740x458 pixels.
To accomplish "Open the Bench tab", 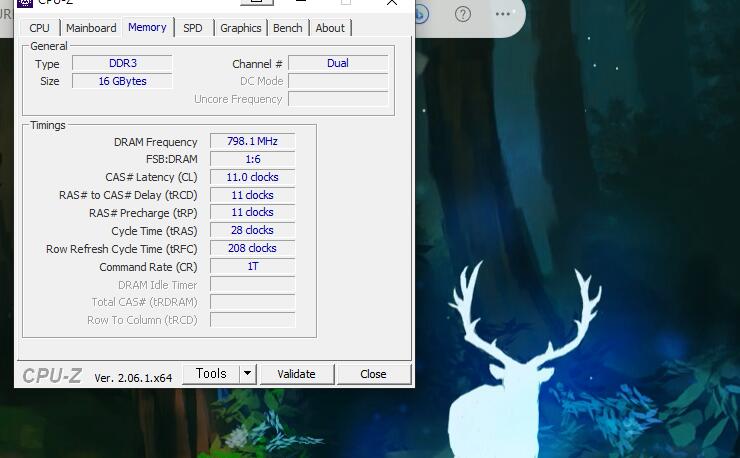I will [x=288, y=28].
